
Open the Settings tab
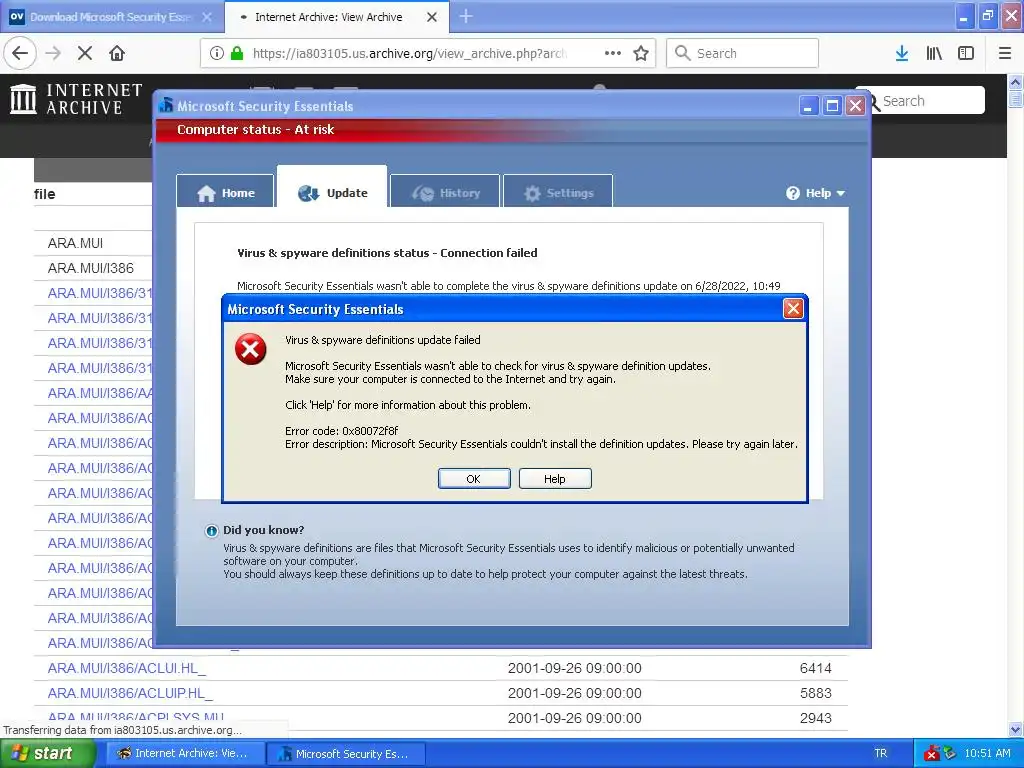pyautogui.click(x=558, y=193)
